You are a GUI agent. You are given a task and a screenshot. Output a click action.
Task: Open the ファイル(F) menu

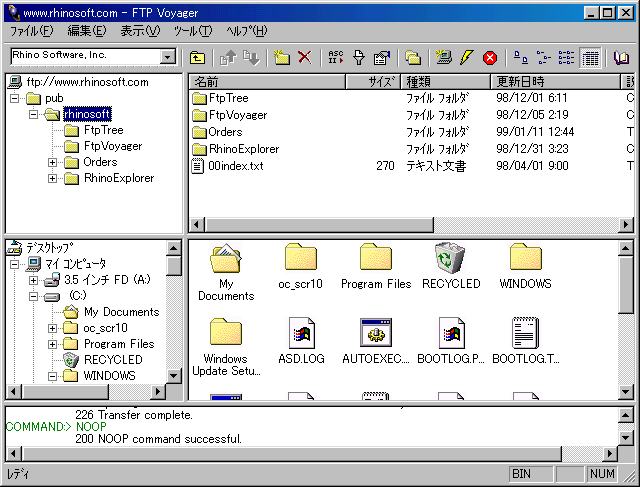point(31,31)
